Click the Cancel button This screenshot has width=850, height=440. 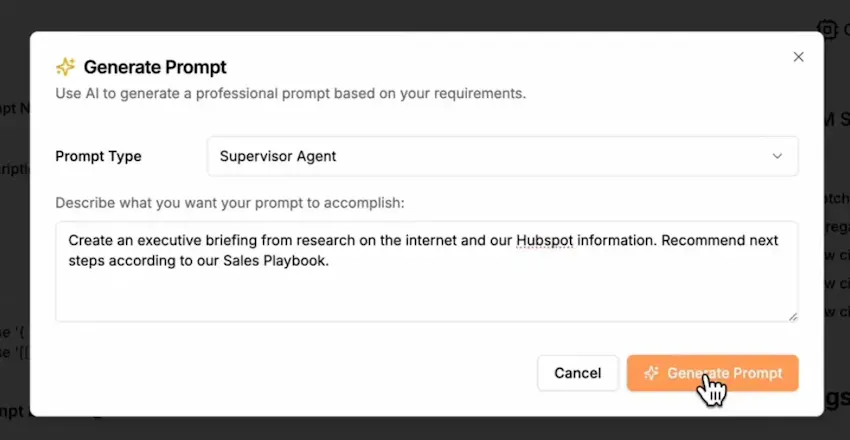point(577,373)
